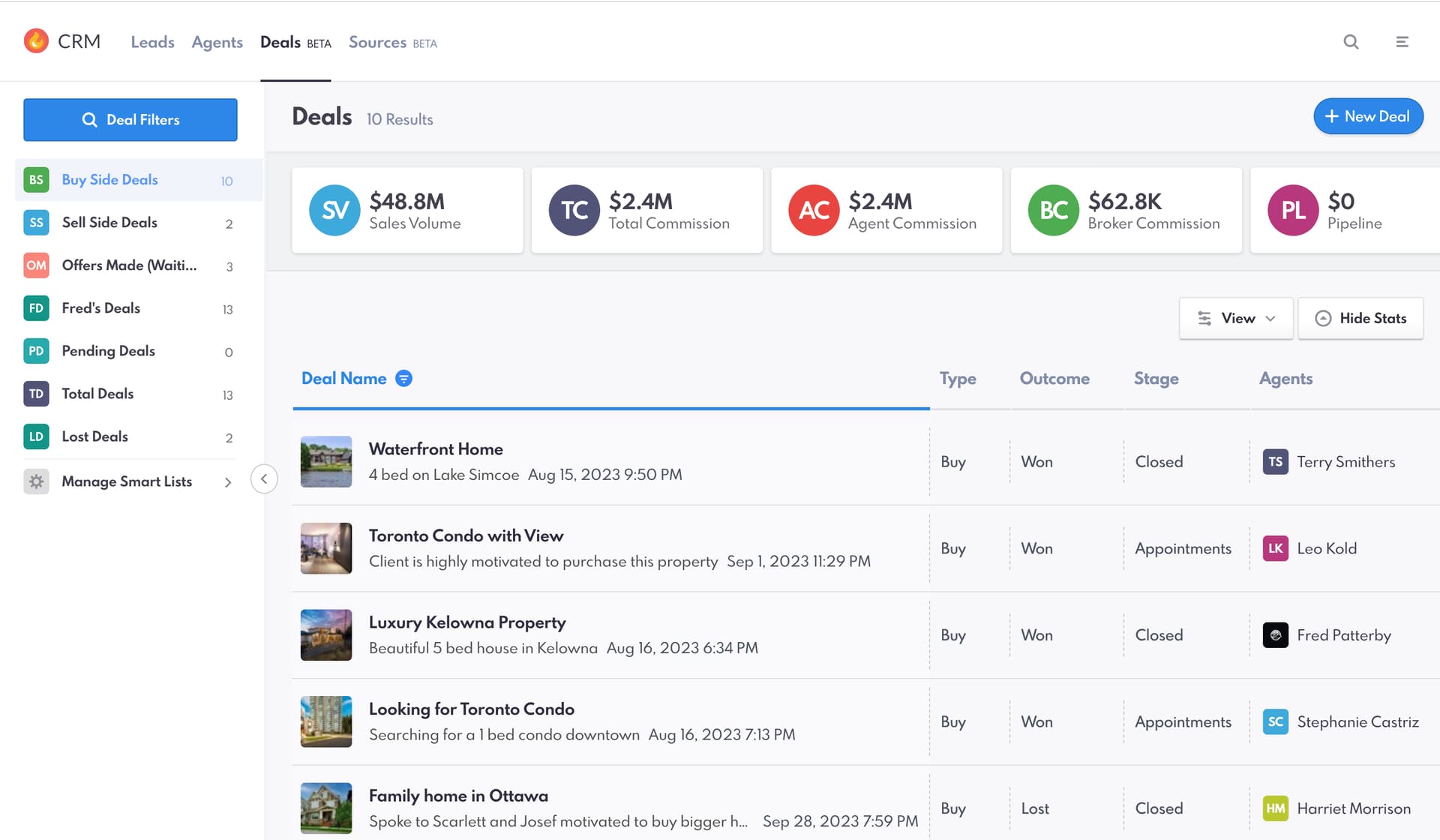Toggle Hide Stats button
The image size is (1440, 840).
pyautogui.click(x=1360, y=318)
